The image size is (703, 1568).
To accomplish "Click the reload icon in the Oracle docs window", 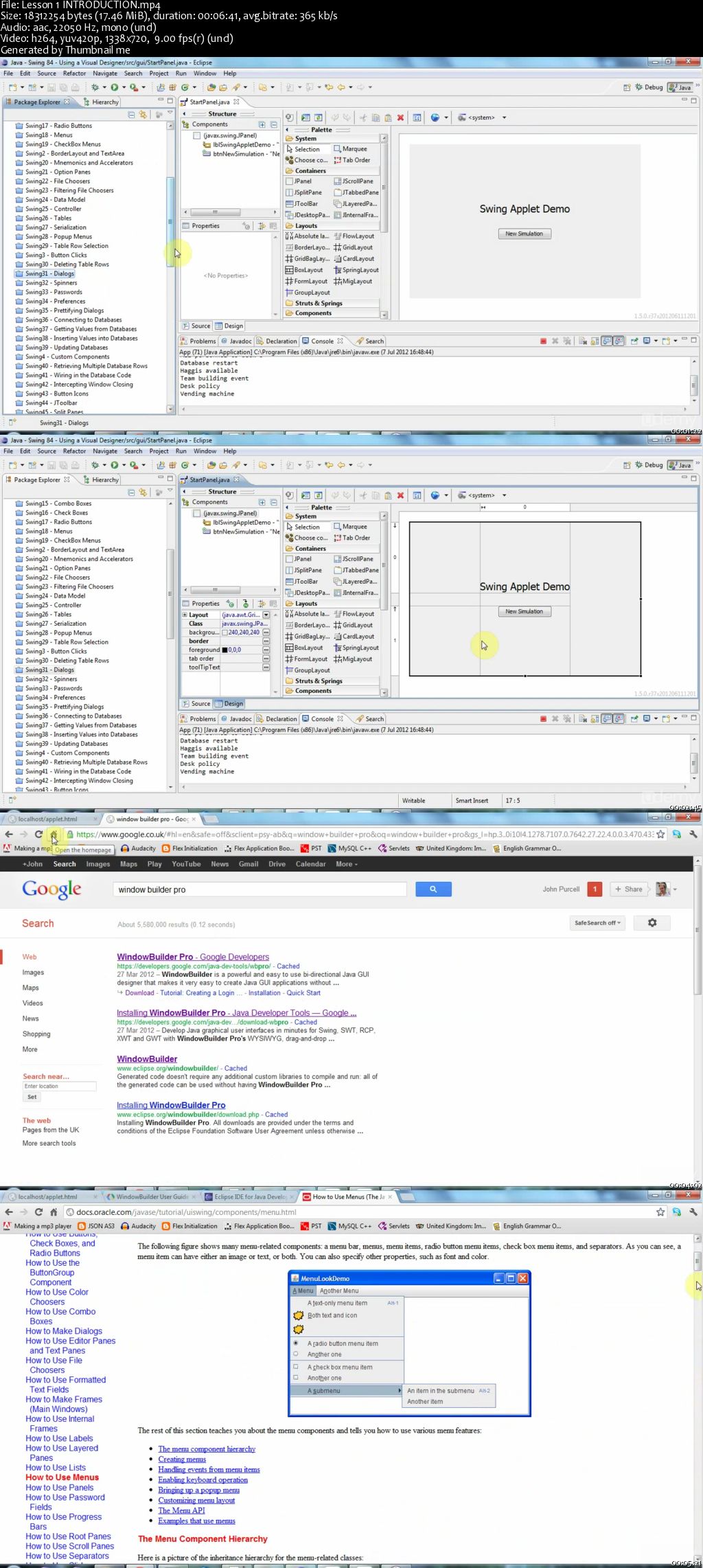I will [x=38, y=1212].
